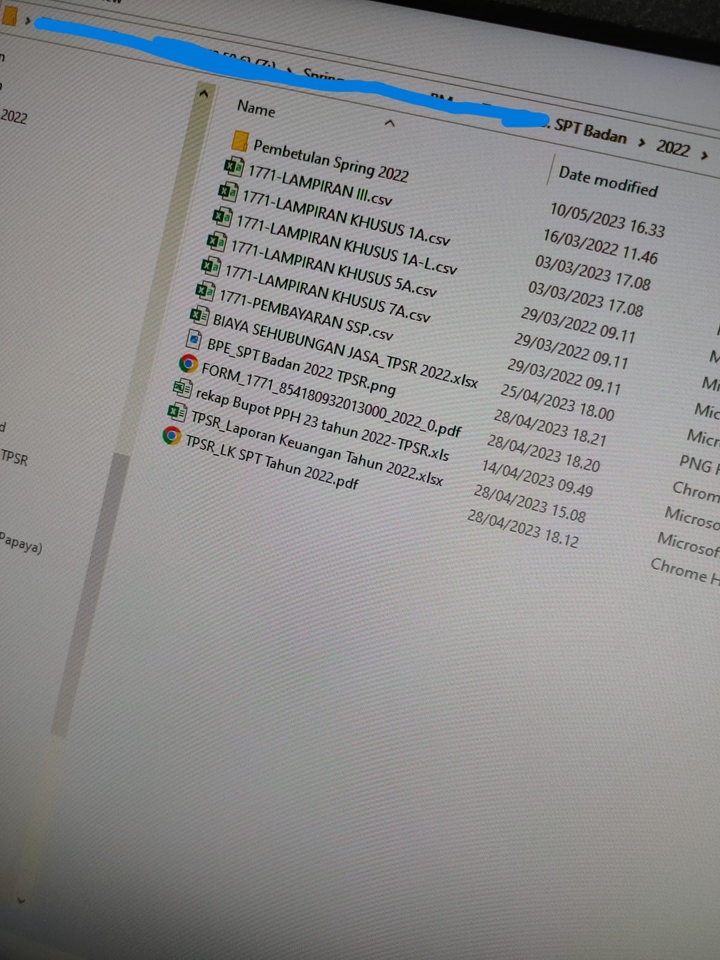Click the icon of rekap Bupot PPH 23 file

pyautogui.click(x=182, y=387)
